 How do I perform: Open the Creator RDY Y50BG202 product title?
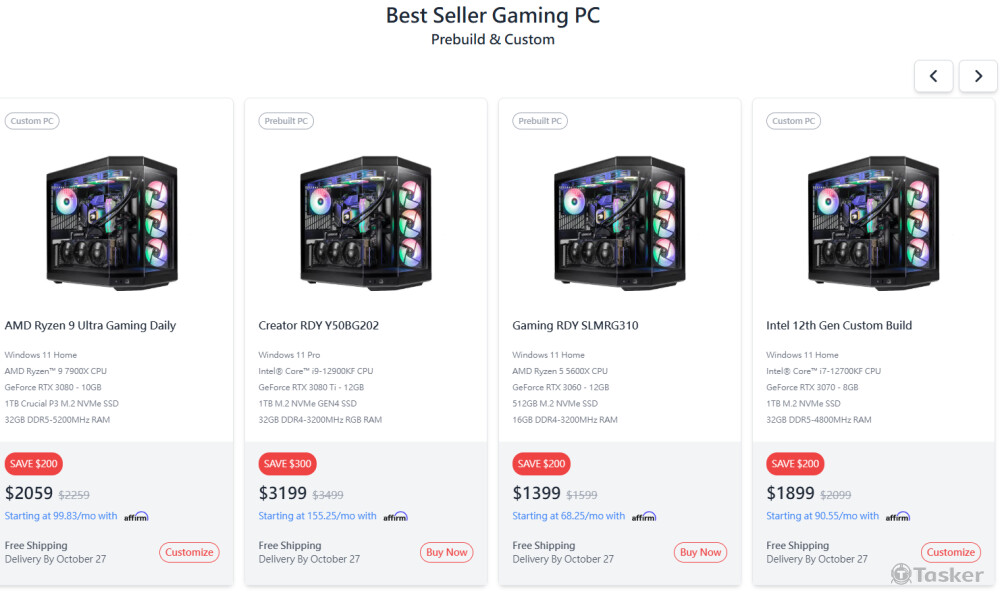(x=318, y=326)
